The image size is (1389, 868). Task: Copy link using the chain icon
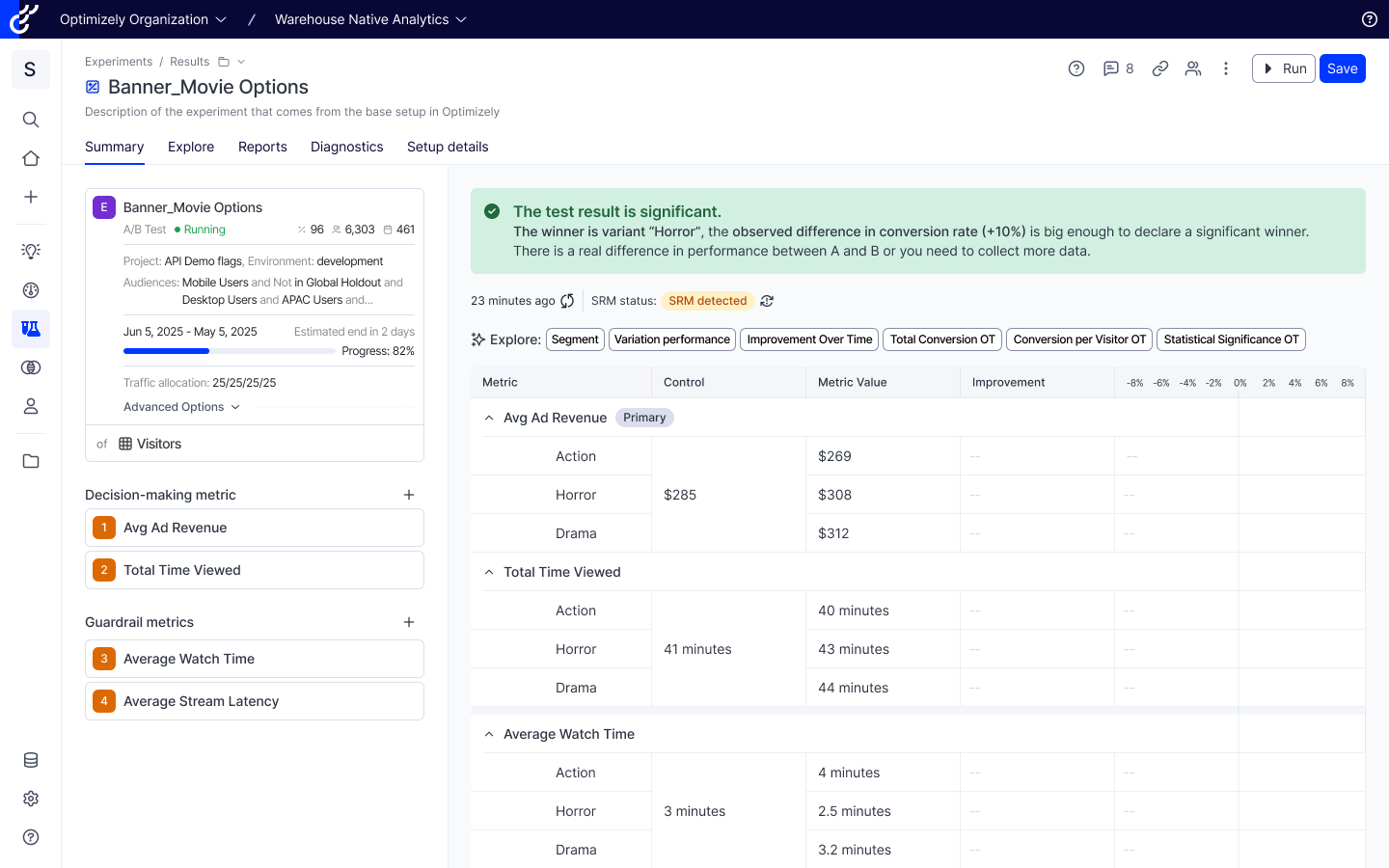click(1160, 68)
